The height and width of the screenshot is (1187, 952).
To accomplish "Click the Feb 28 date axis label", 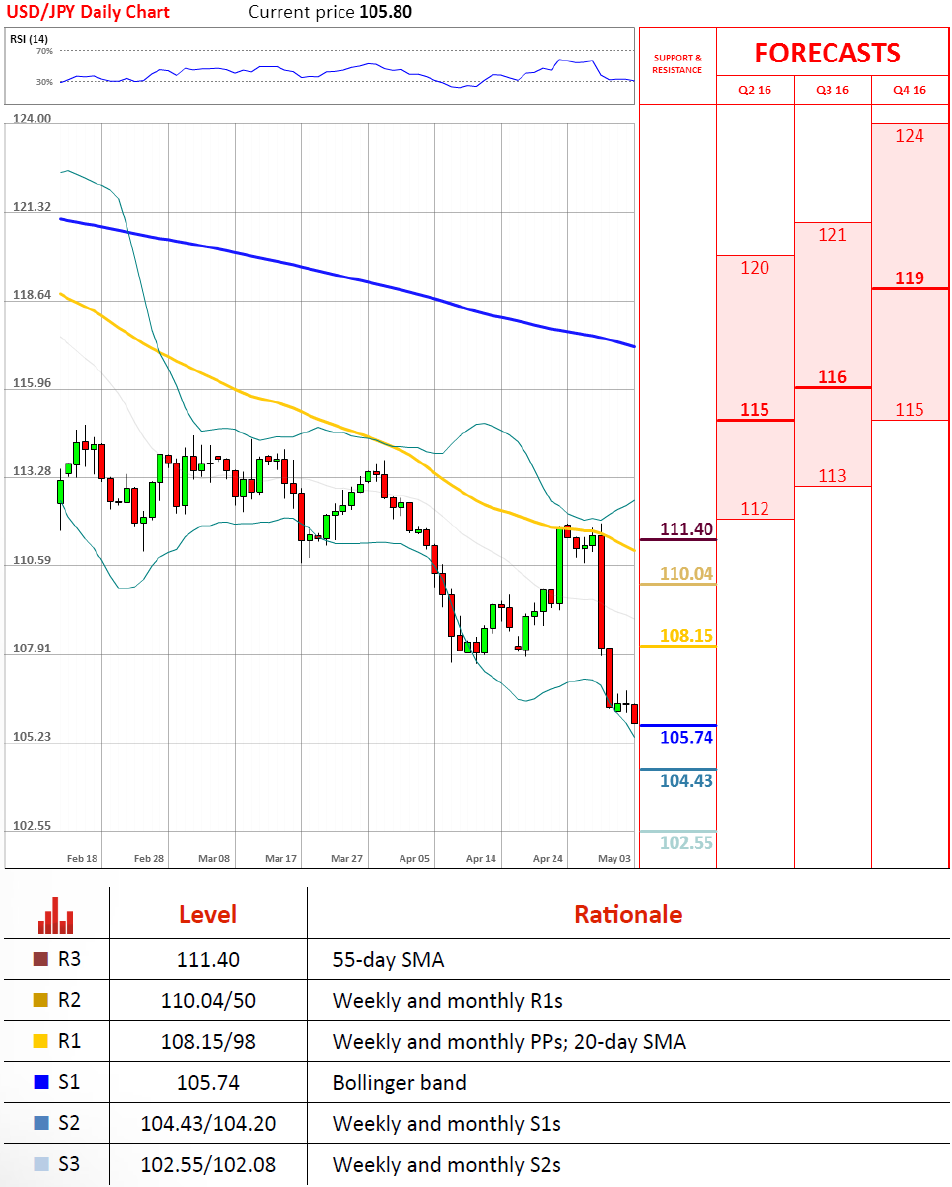I will pyautogui.click(x=148, y=858).
